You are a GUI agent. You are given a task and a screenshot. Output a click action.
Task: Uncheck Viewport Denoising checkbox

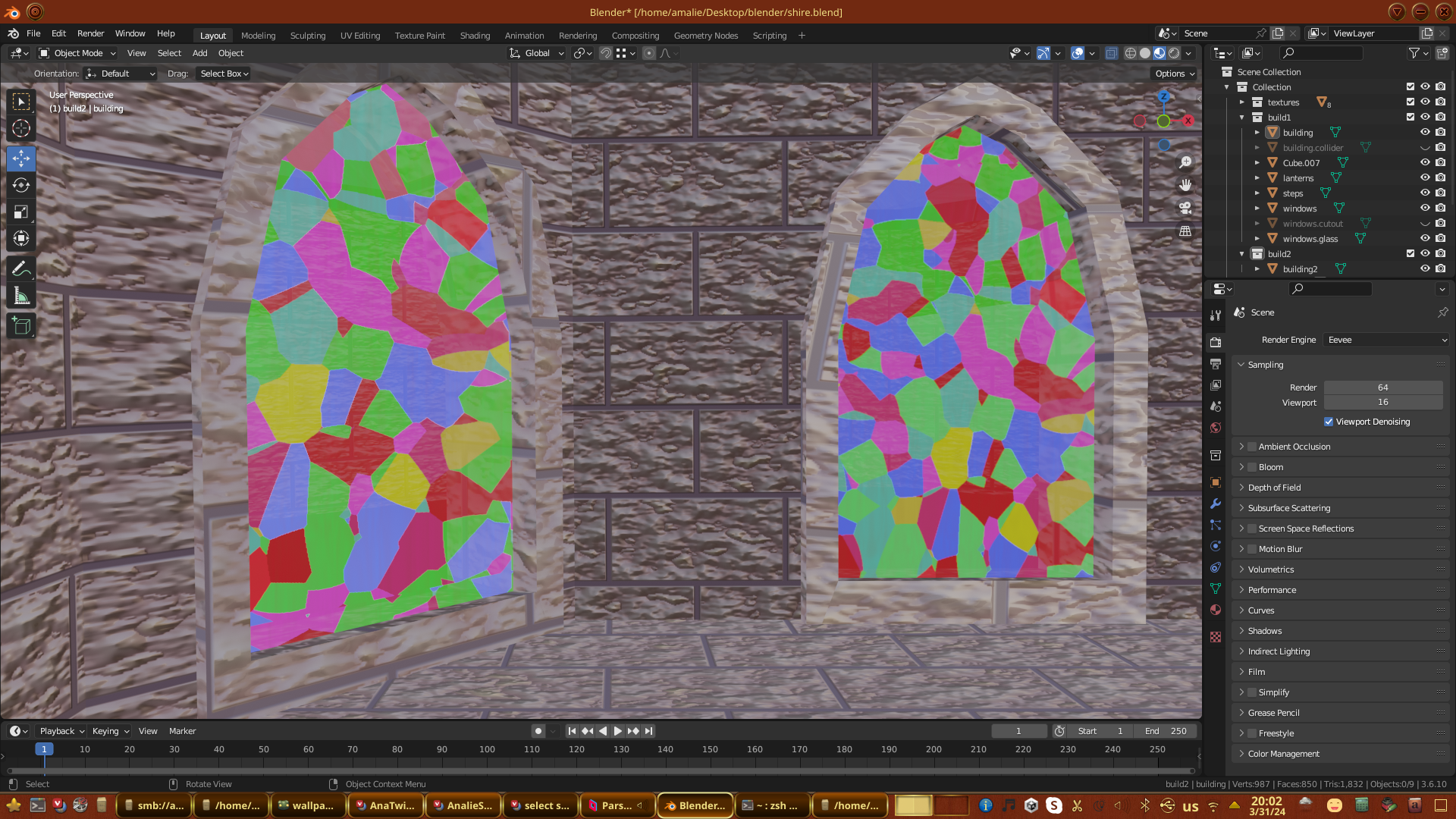point(1329,422)
